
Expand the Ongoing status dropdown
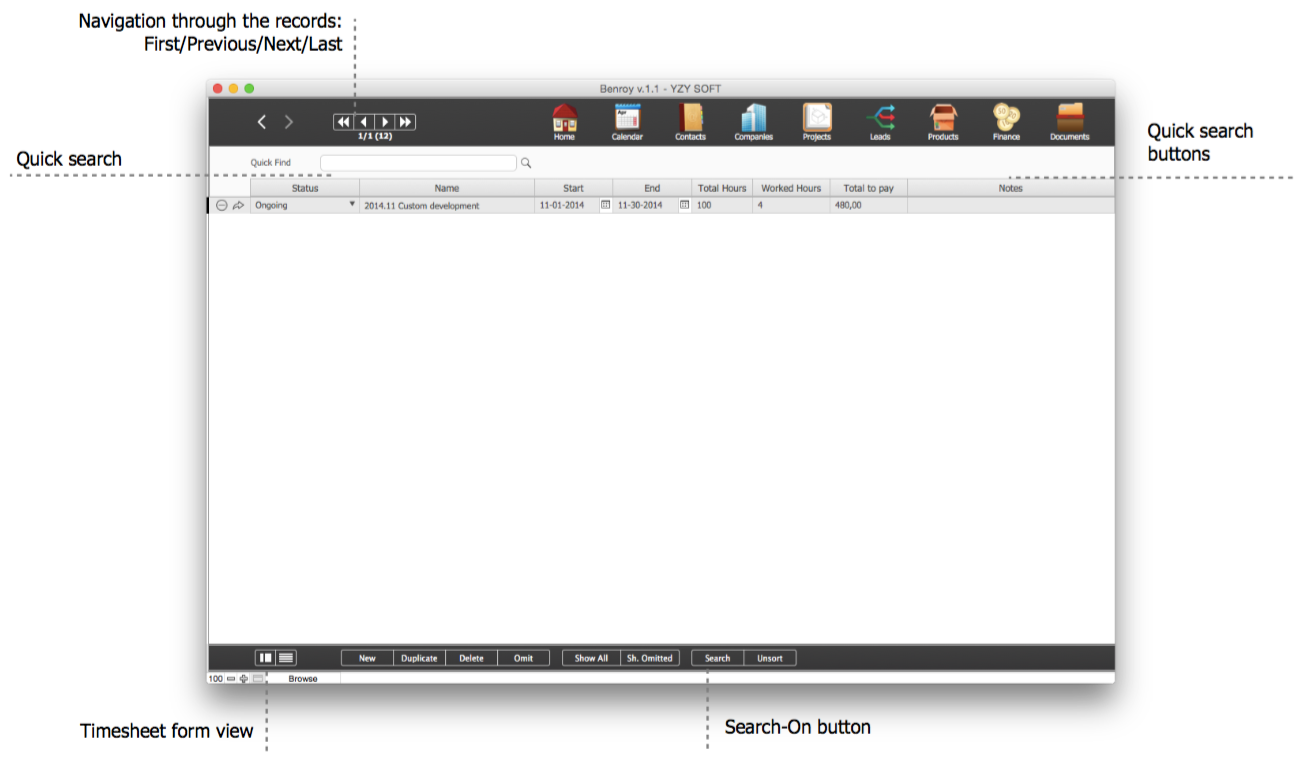click(x=352, y=204)
